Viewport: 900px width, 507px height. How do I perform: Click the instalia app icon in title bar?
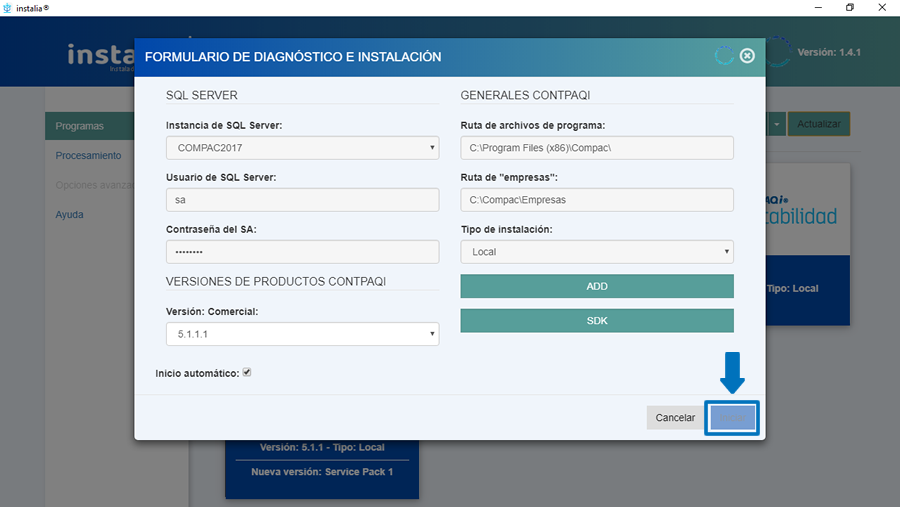point(9,8)
